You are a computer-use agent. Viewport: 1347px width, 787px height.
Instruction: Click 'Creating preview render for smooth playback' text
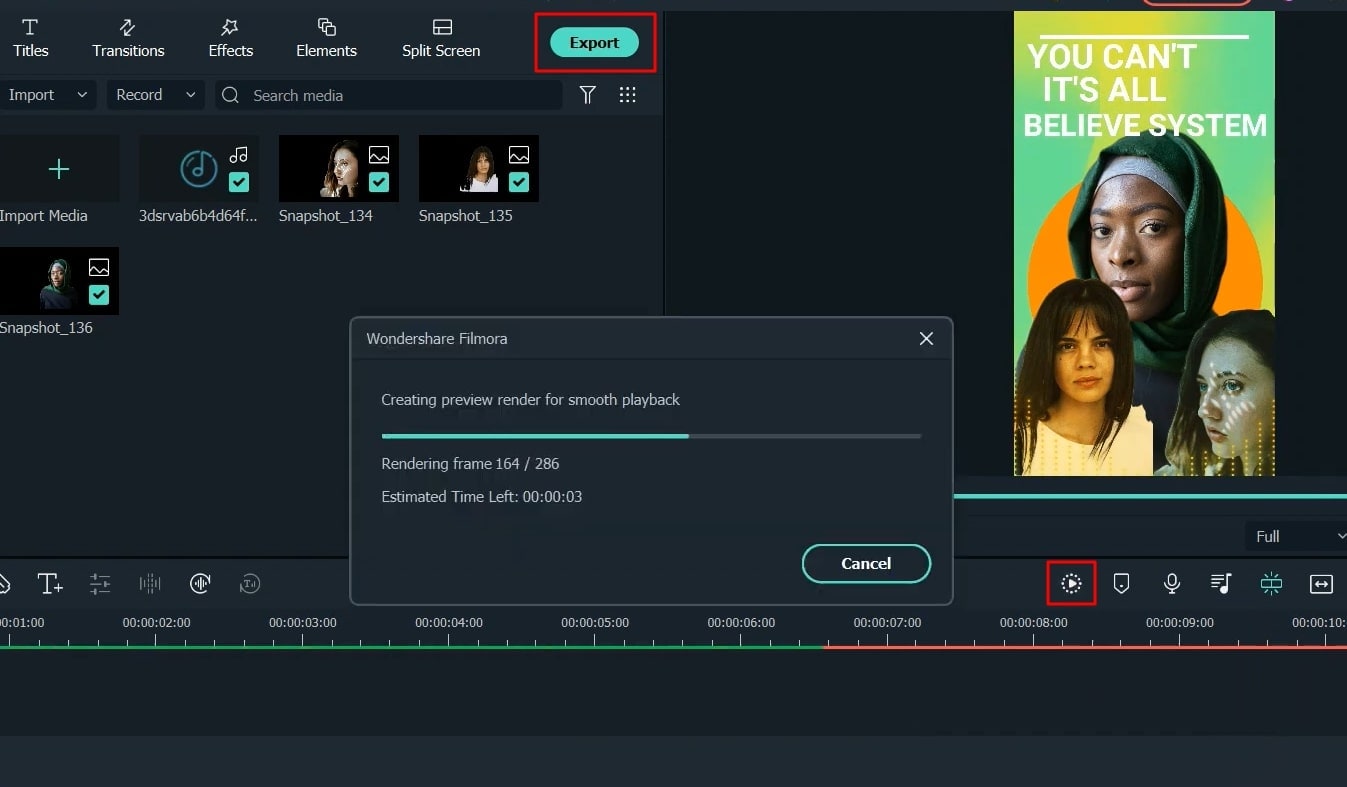[530, 400]
